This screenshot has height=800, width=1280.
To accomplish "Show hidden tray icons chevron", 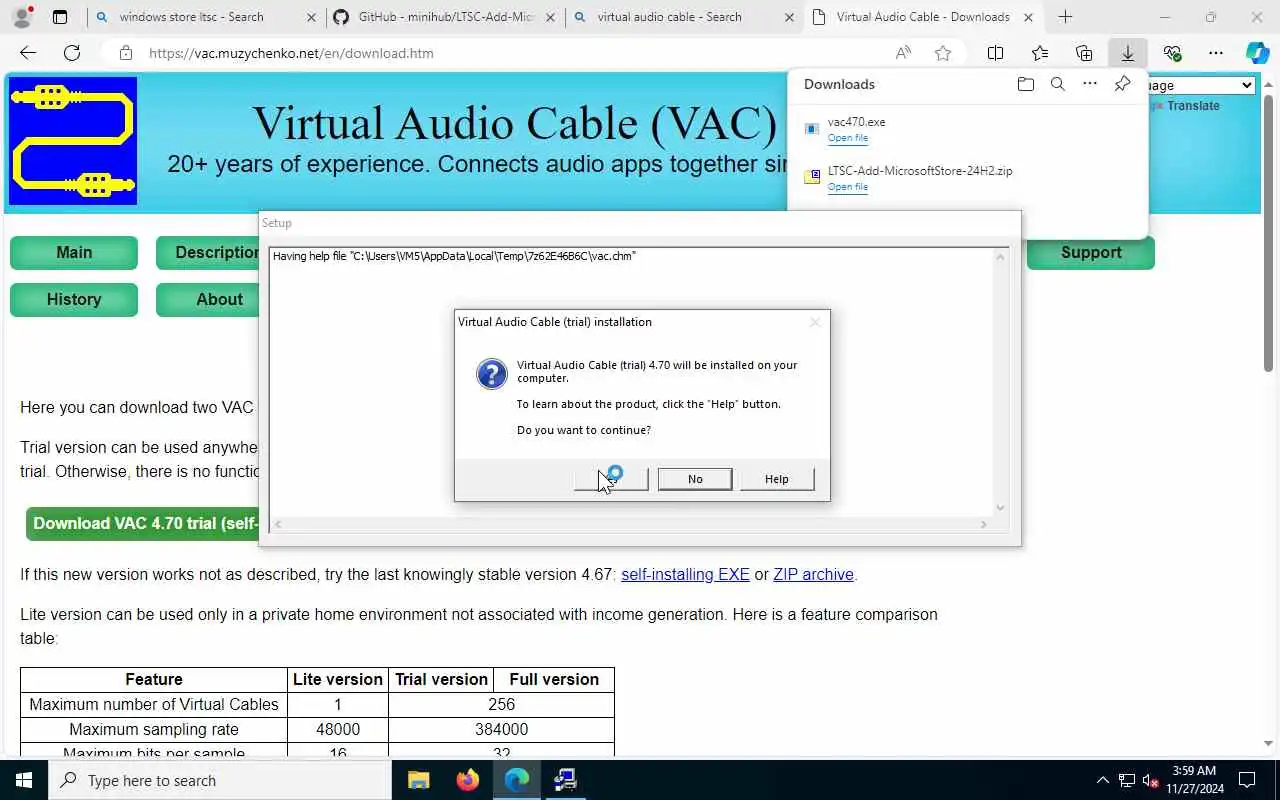I will pyautogui.click(x=1103, y=780).
